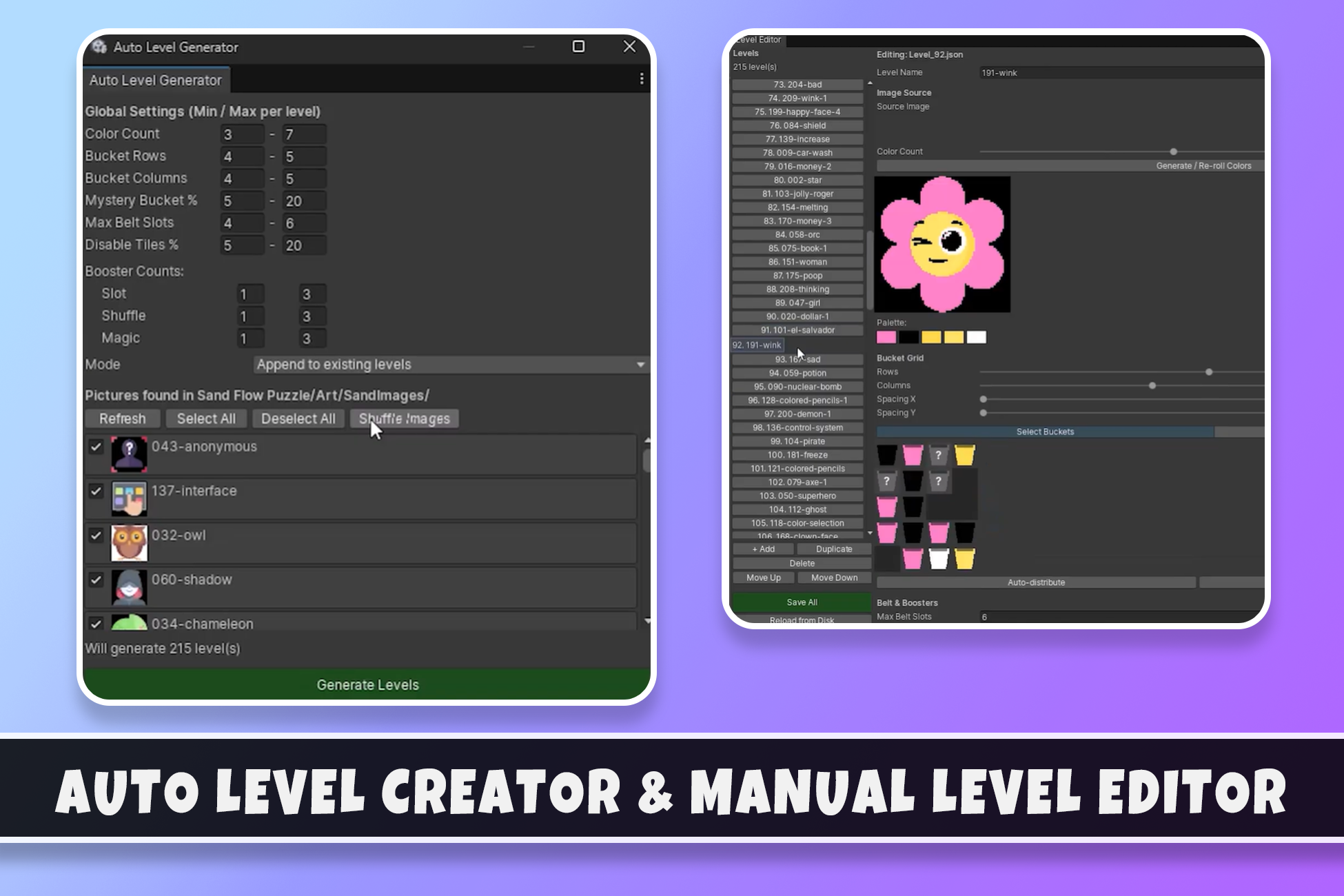Click the 032-owl image icon
The image size is (1344, 896).
129,543
